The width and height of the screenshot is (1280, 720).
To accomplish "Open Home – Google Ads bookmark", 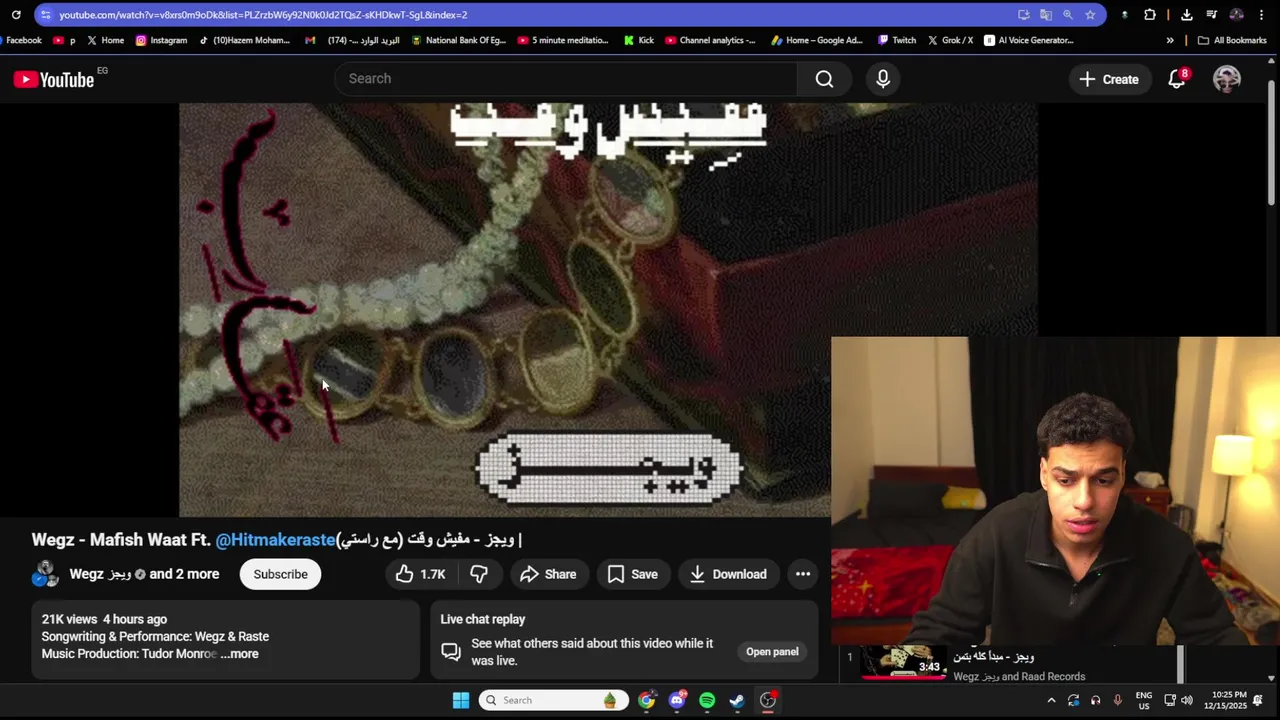I will click(817, 40).
